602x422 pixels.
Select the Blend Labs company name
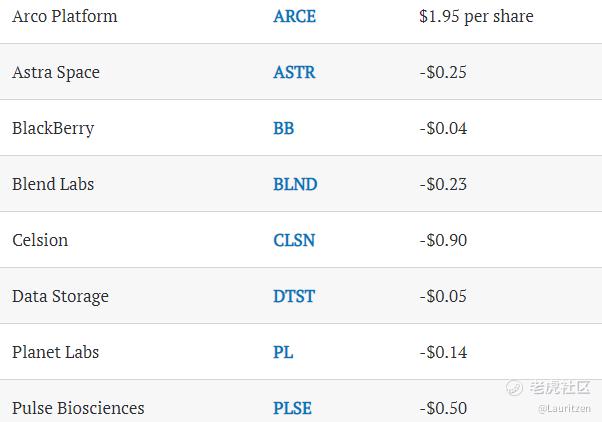pyautogui.click(x=53, y=184)
